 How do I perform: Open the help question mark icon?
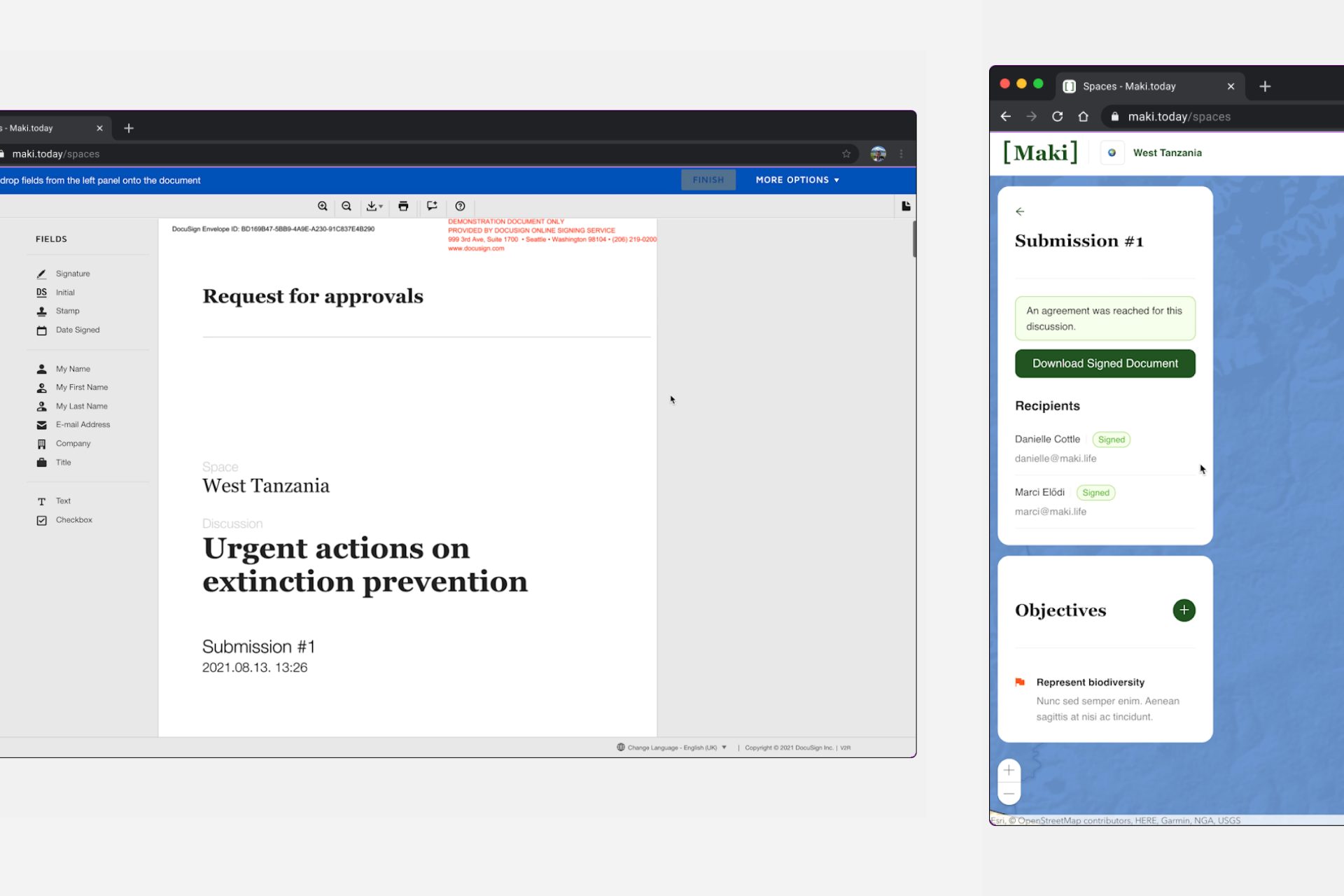coord(460,206)
